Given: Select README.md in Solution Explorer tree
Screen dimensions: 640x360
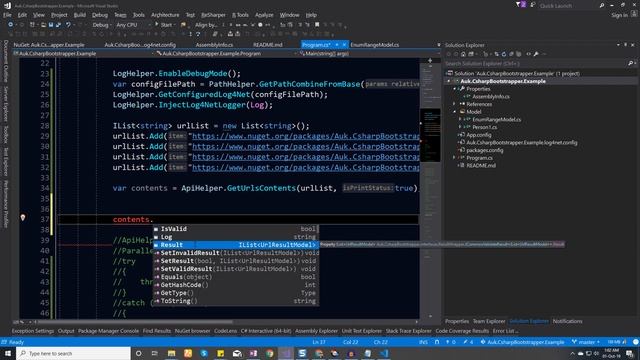Looking at the screenshot, I should pos(481,165).
